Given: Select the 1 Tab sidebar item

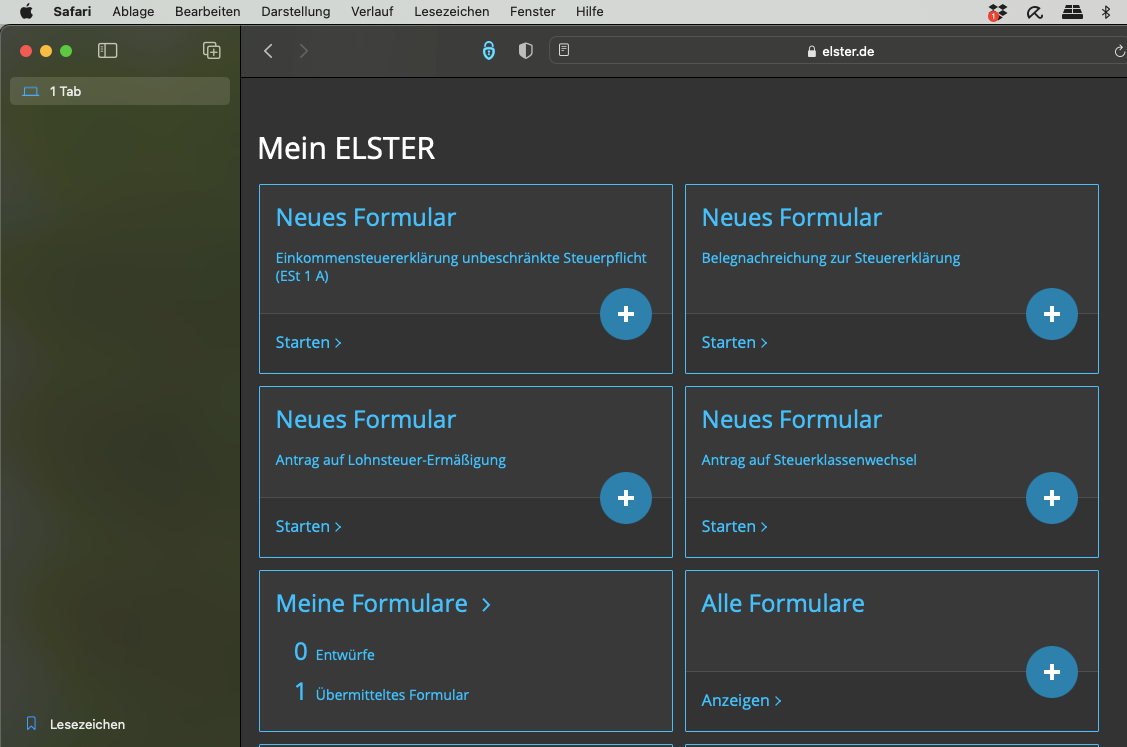Looking at the screenshot, I should click(120, 91).
